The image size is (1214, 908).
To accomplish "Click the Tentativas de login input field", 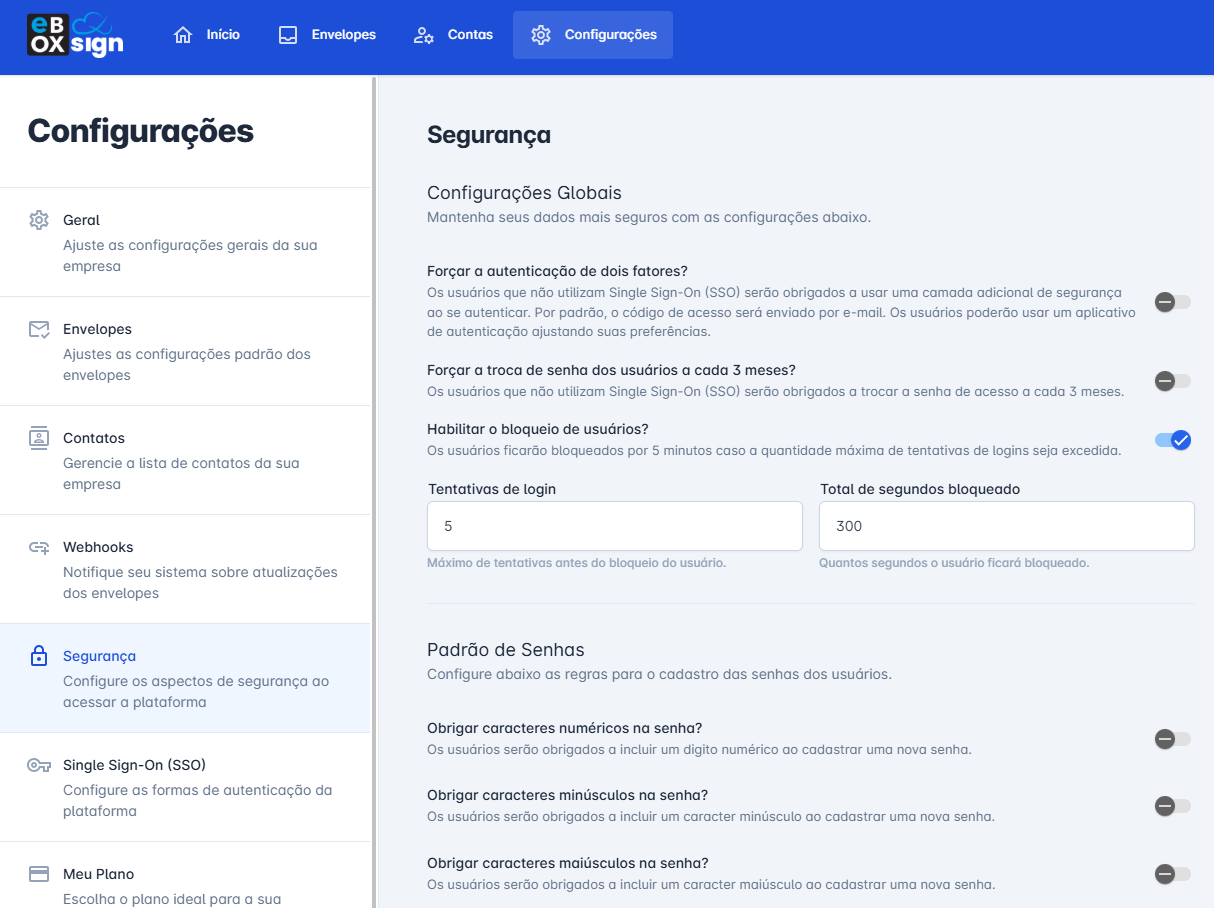I will coord(614,525).
